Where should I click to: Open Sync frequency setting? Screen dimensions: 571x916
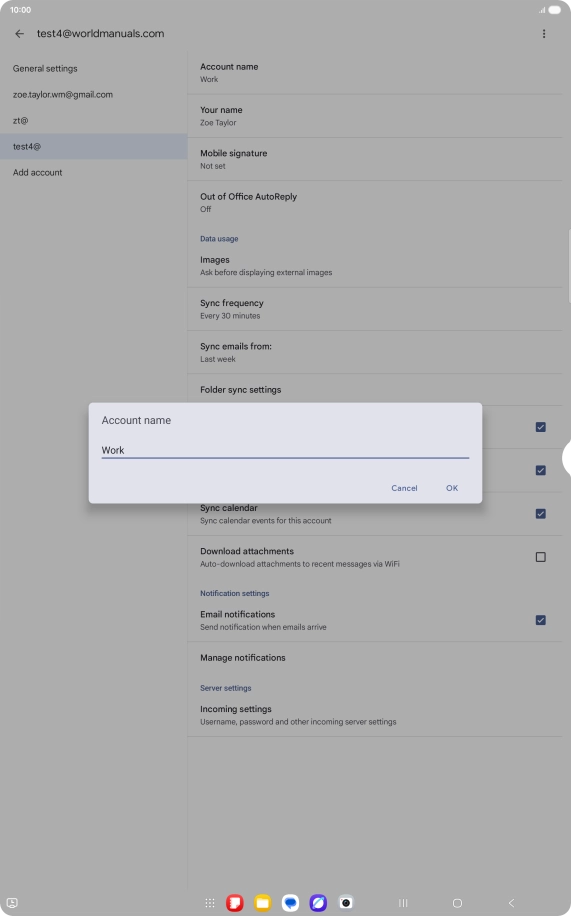coord(375,309)
